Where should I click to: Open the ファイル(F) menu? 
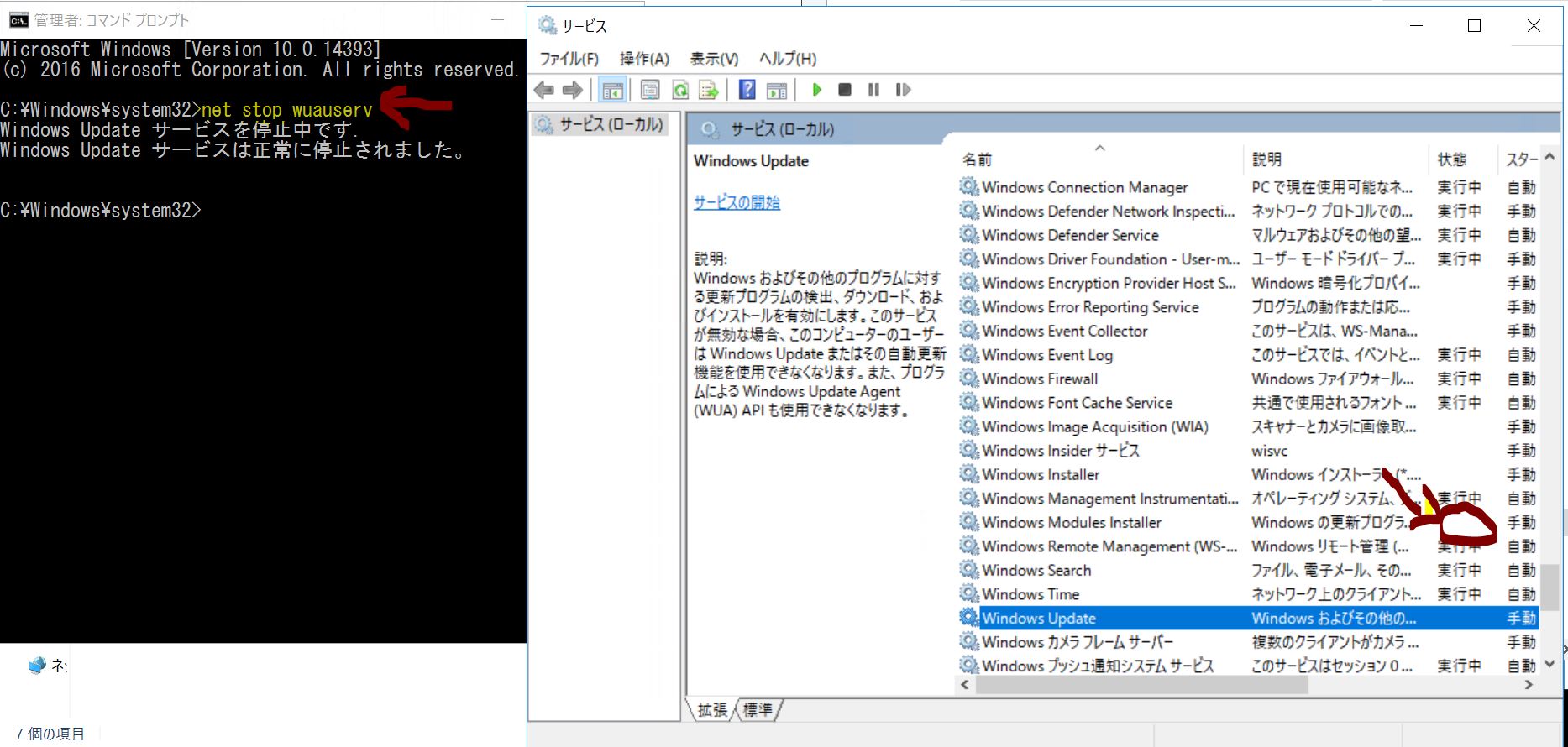pyautogui.click(x=569, y=59)
